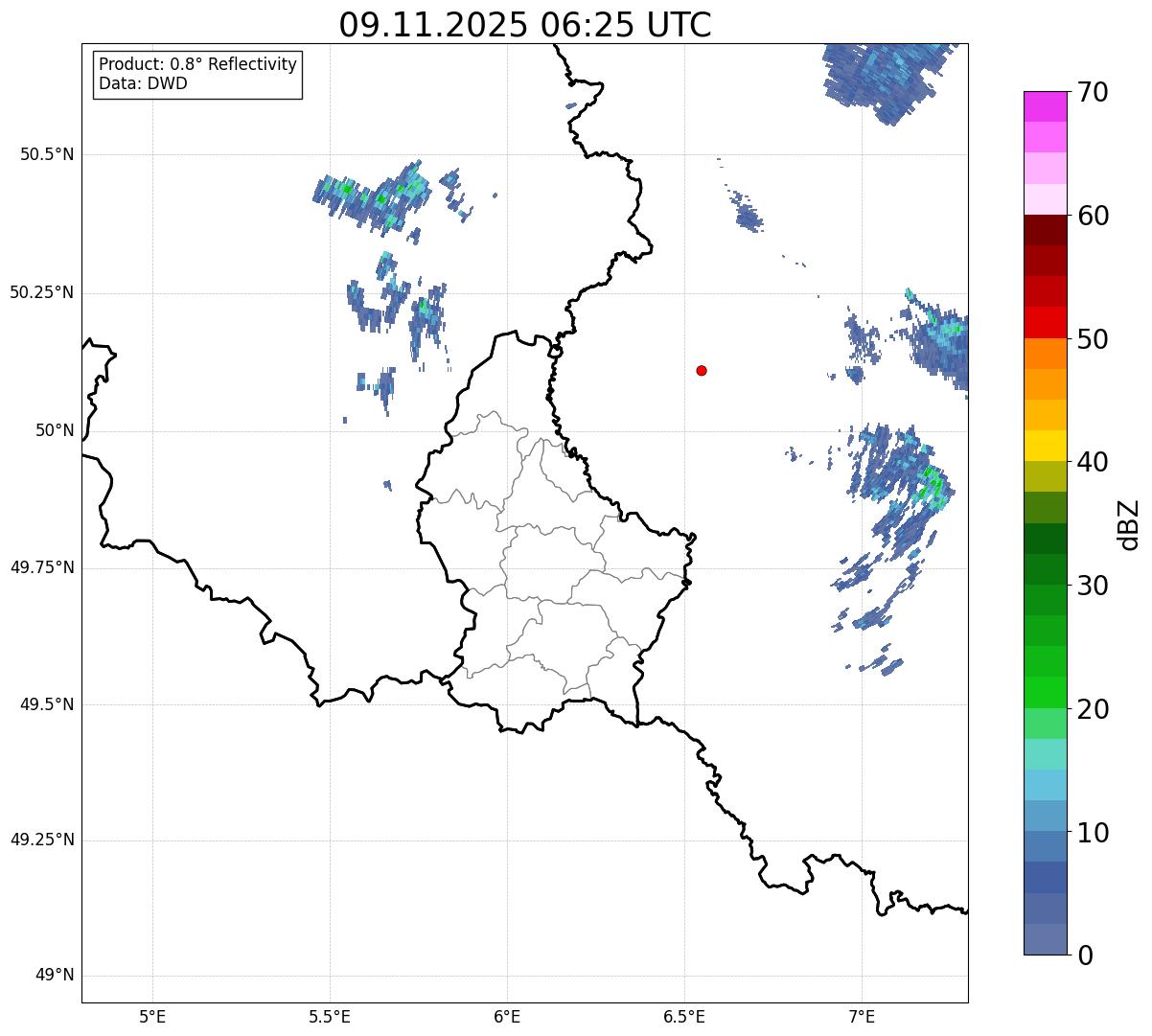Pick the dark maroon segment just below 60
1152x1036 pixels.
point(1045,230)
